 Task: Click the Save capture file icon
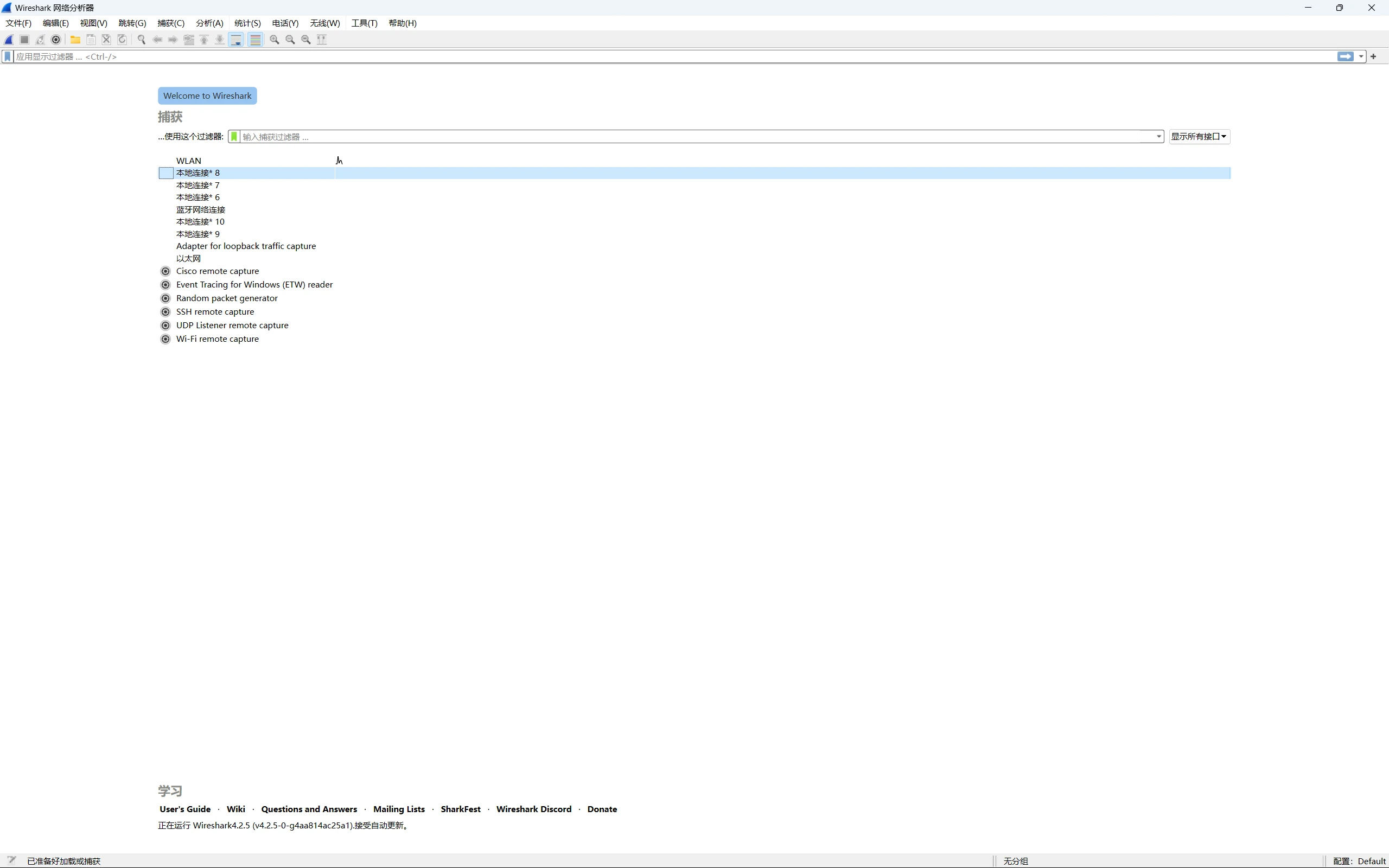tap(91, 40)
